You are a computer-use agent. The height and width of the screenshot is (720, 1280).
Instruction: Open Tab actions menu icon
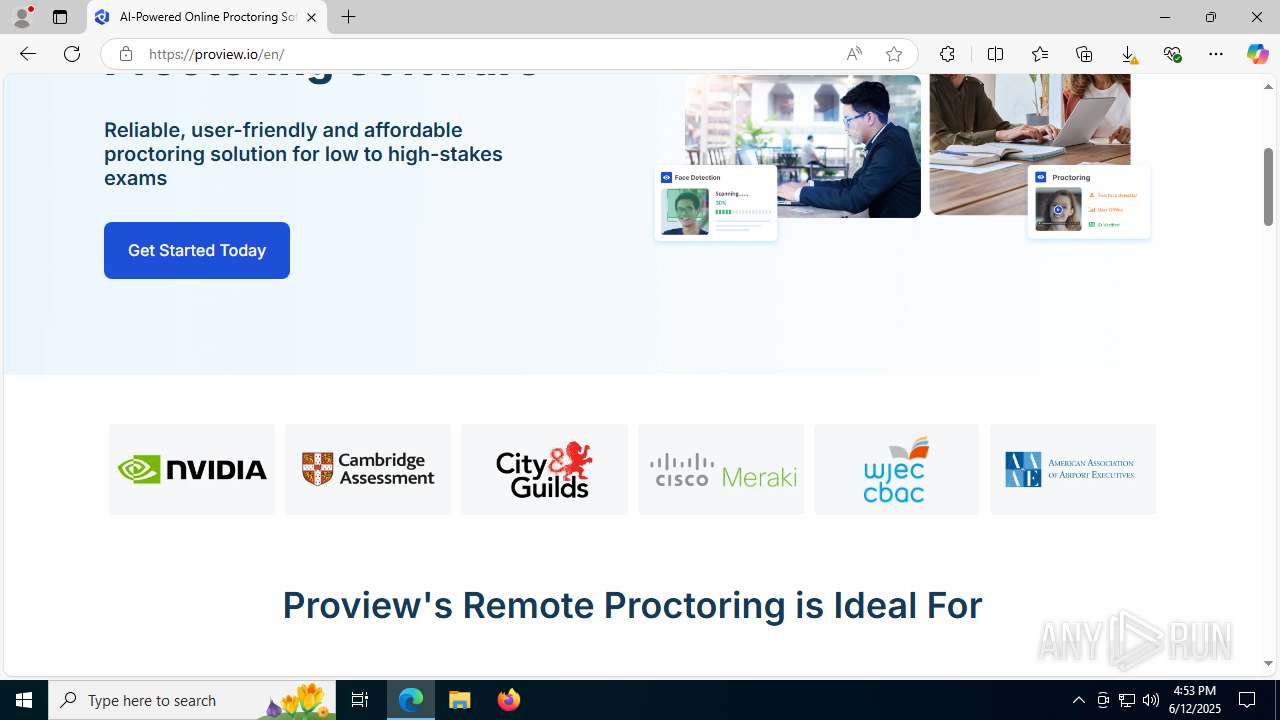click(60, 17)
